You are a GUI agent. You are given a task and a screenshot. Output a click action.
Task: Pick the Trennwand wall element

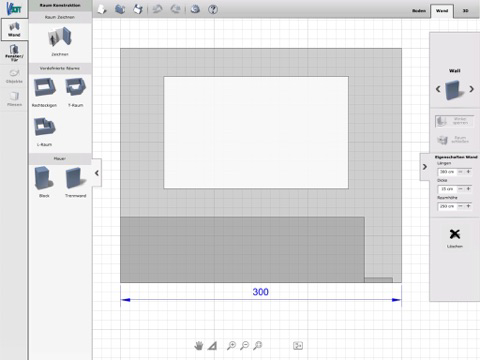tap(76, 182)
